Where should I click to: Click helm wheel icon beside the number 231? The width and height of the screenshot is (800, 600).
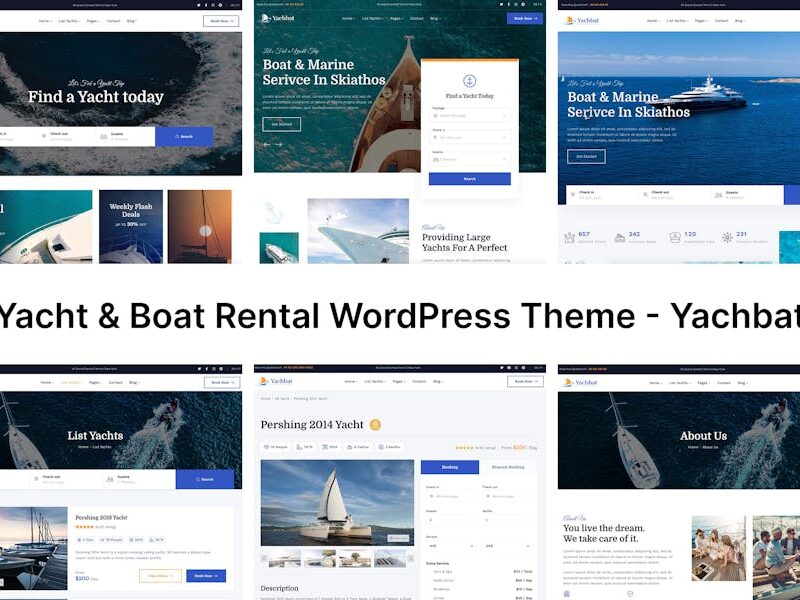727,237
